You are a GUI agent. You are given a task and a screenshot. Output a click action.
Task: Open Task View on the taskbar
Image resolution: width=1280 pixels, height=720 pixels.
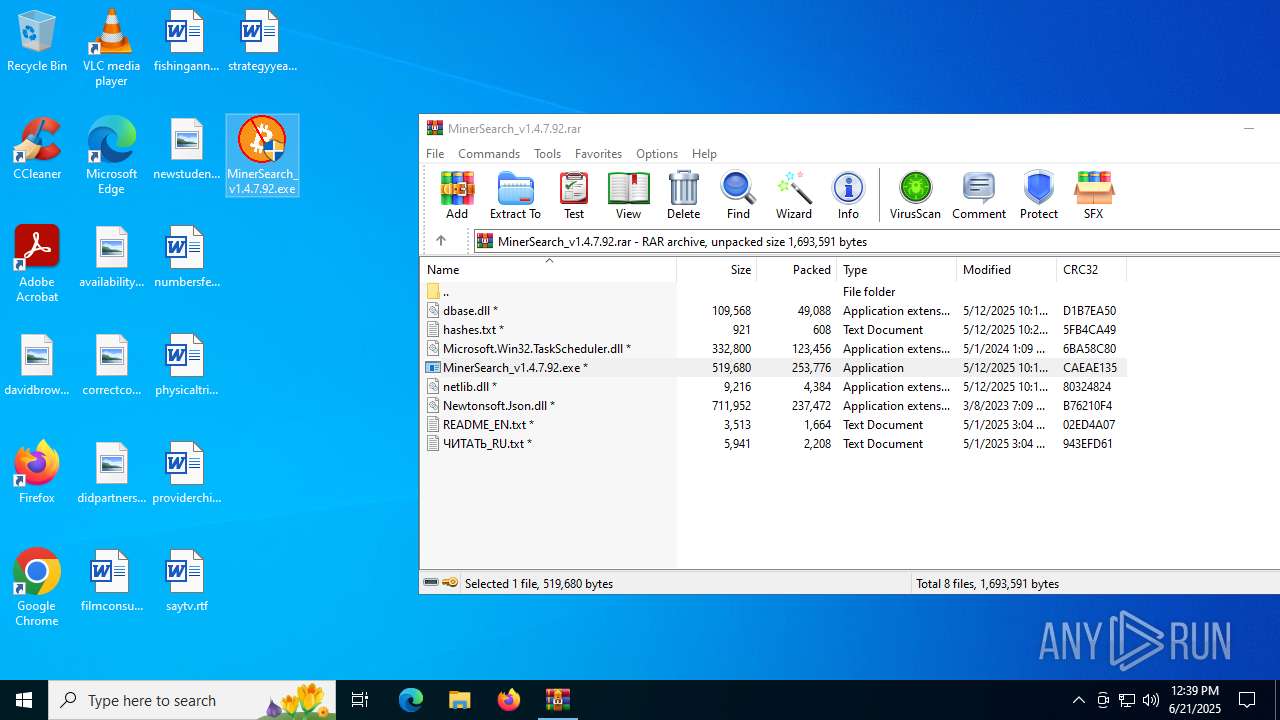[360, 700]
